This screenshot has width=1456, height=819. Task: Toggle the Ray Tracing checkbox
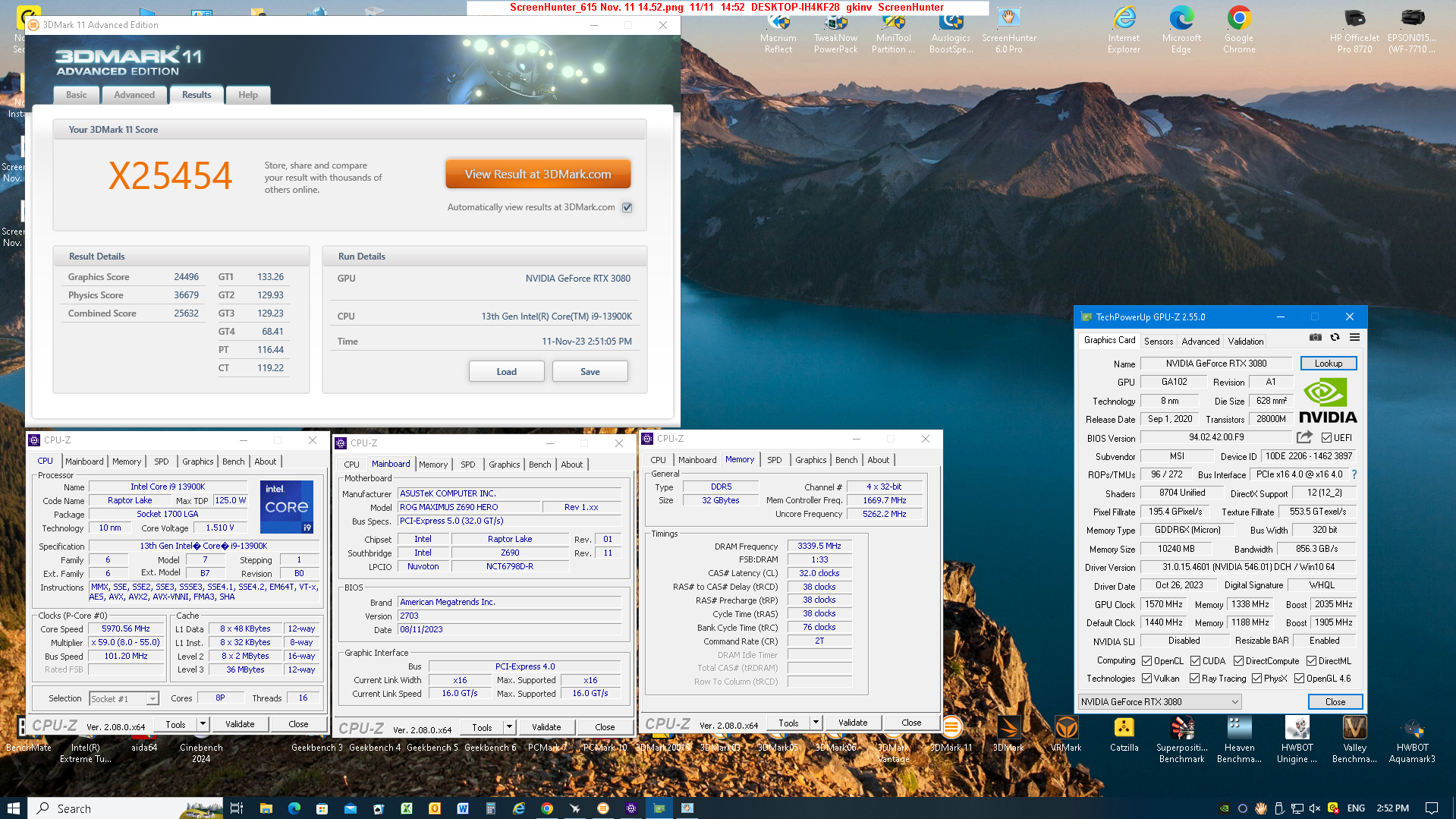1195,678
